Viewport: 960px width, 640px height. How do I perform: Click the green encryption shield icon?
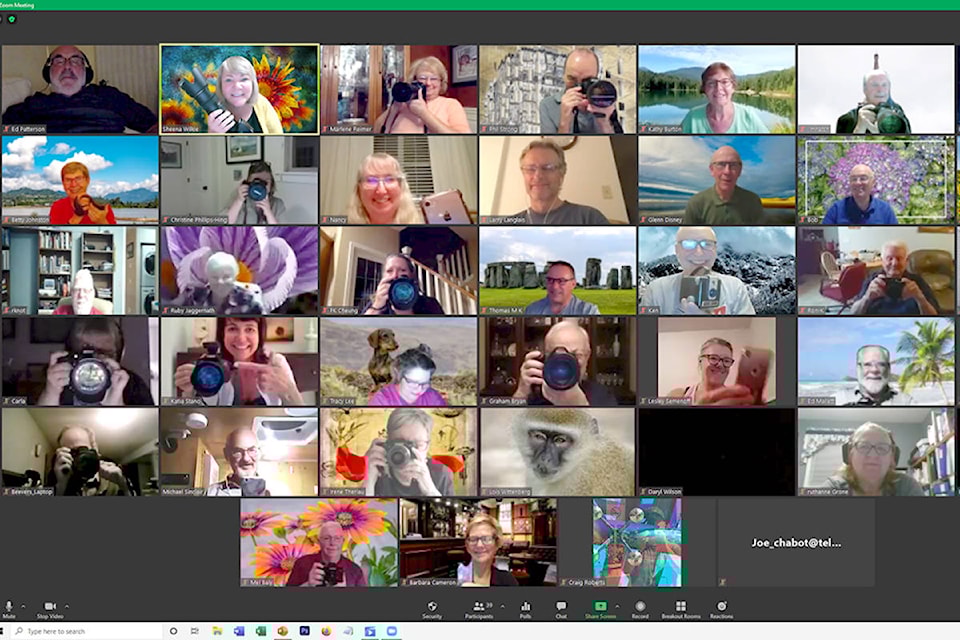click(x=12, y=19)
